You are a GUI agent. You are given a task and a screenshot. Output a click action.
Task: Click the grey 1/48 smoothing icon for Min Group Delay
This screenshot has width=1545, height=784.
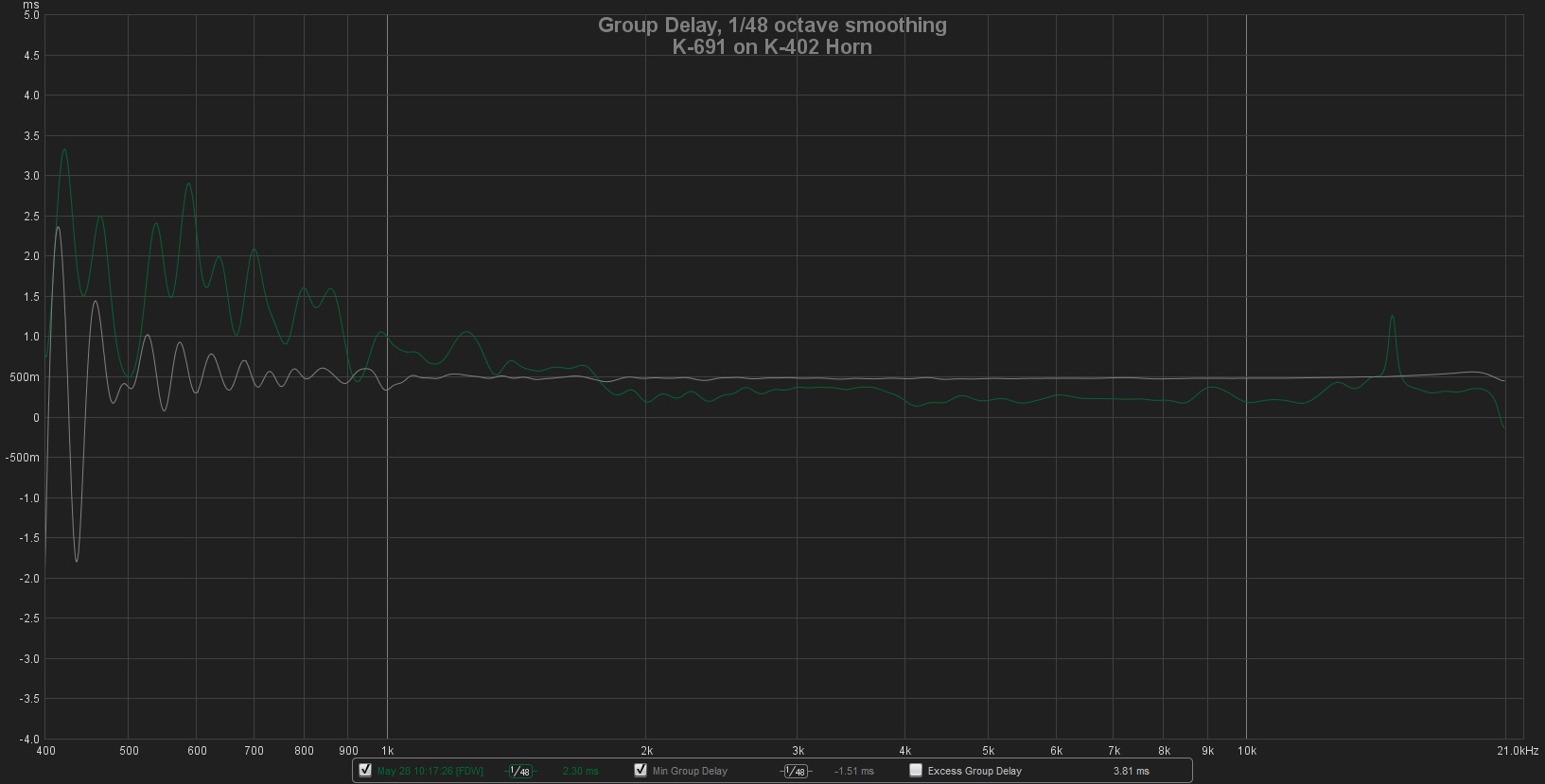tap(795, 771)
